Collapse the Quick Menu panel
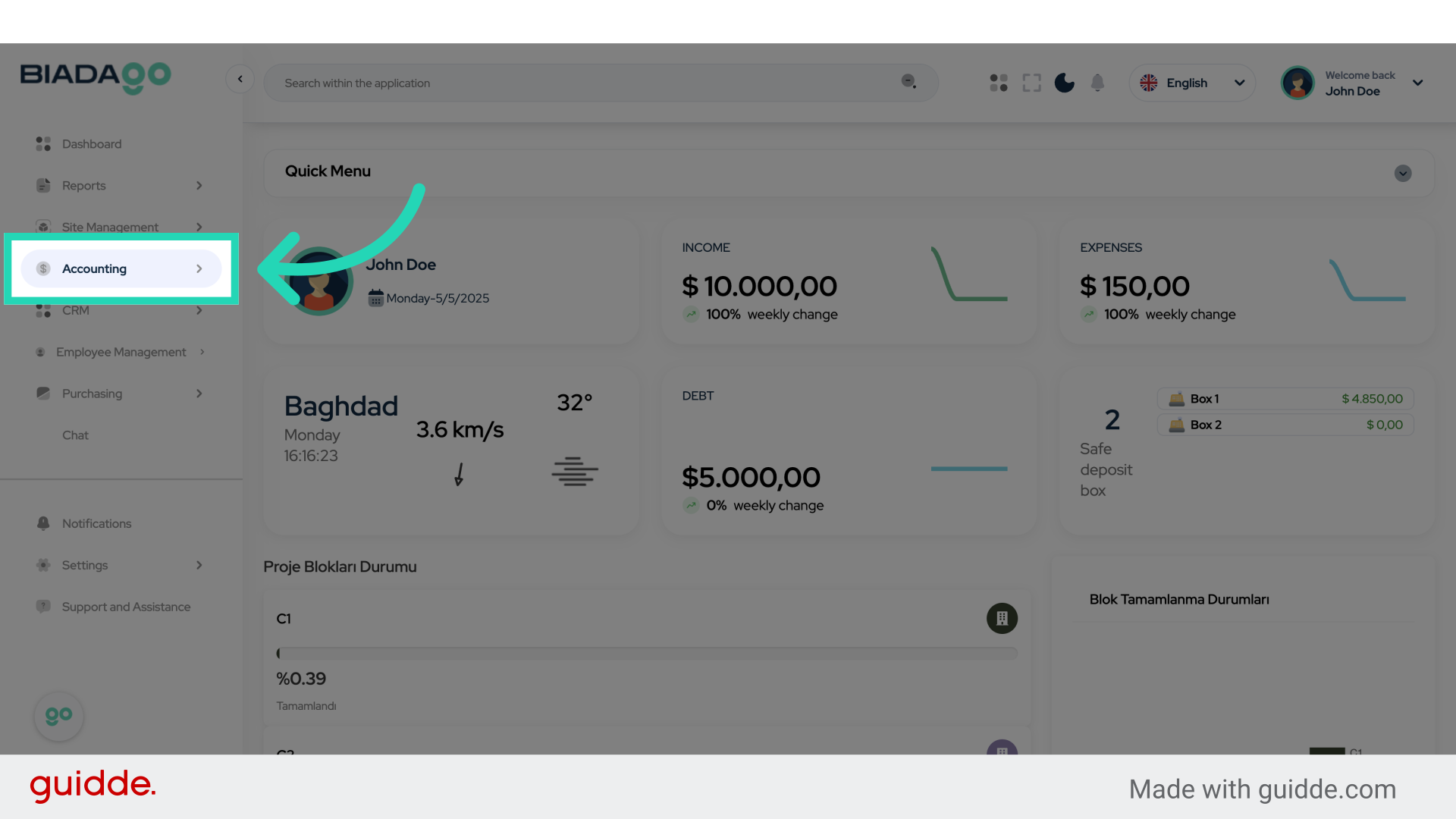The image size is (1456, 819). tap(1403, 173)
